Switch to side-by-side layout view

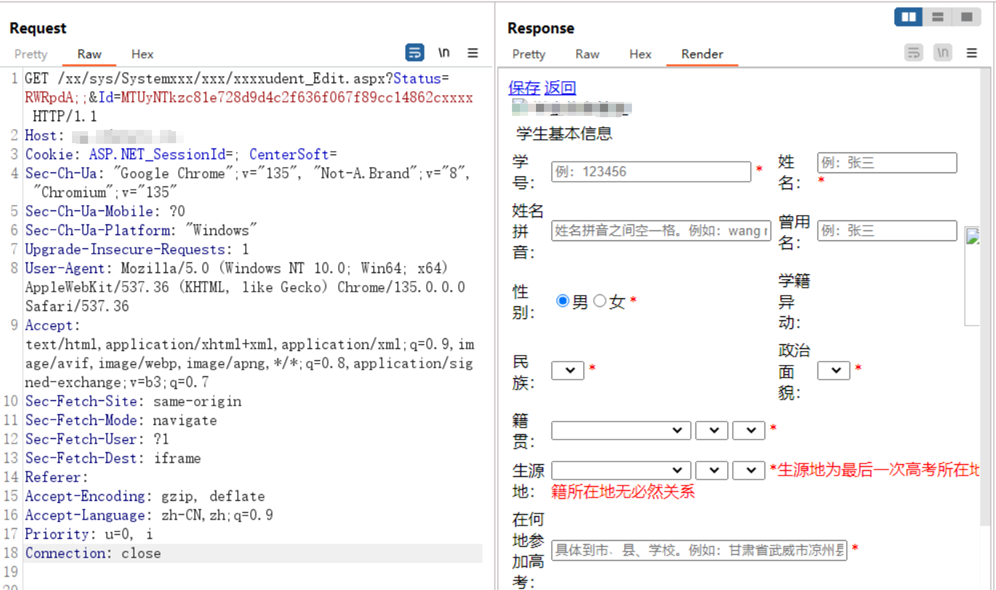coord(908,17)
